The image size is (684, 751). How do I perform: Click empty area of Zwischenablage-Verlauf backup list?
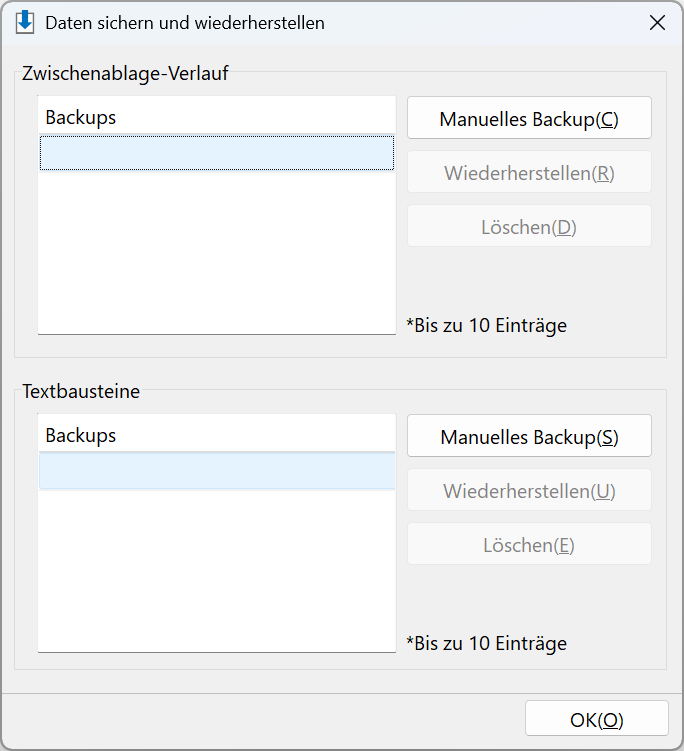(x=217, y=251)
